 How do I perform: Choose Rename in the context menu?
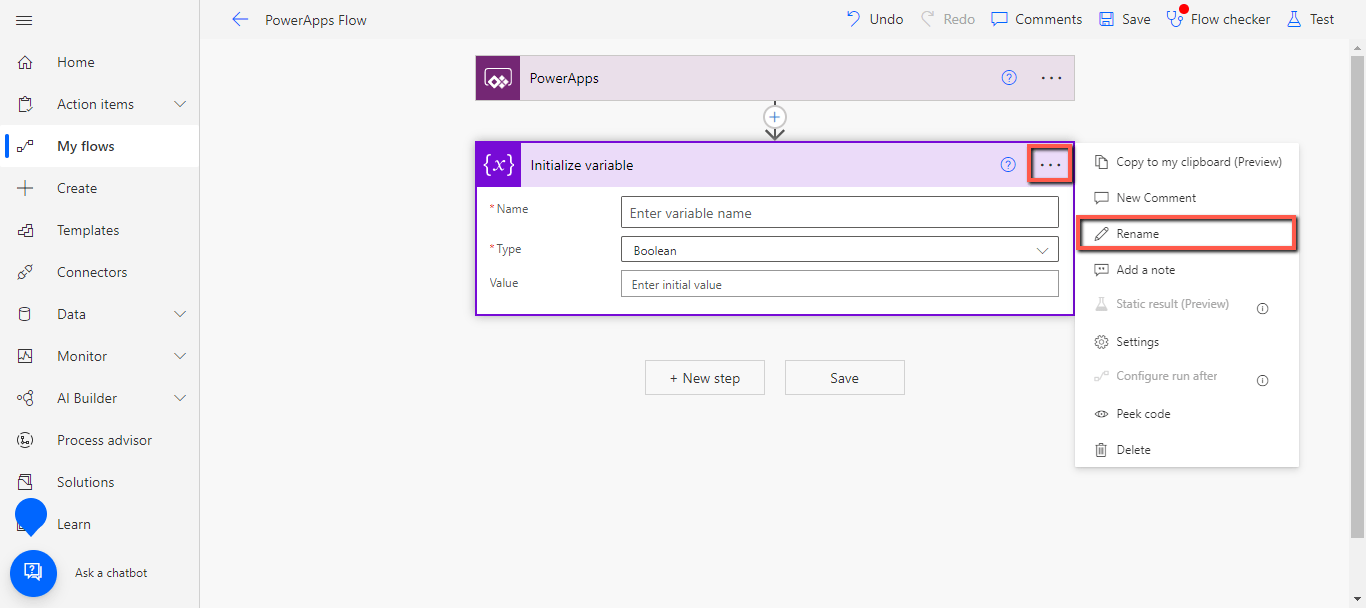1187,234
